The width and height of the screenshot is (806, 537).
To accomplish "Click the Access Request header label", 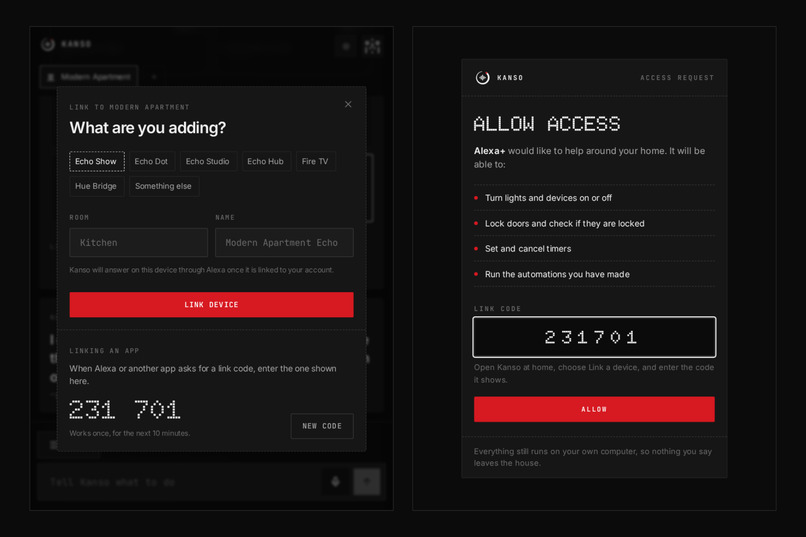I will 677,78.
